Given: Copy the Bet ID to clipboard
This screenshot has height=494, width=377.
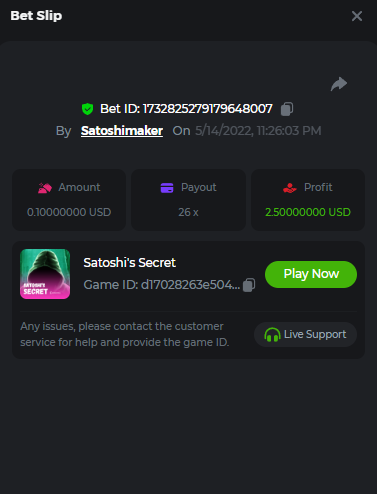Looking at the screenshot, I should [x=287, y=109].
